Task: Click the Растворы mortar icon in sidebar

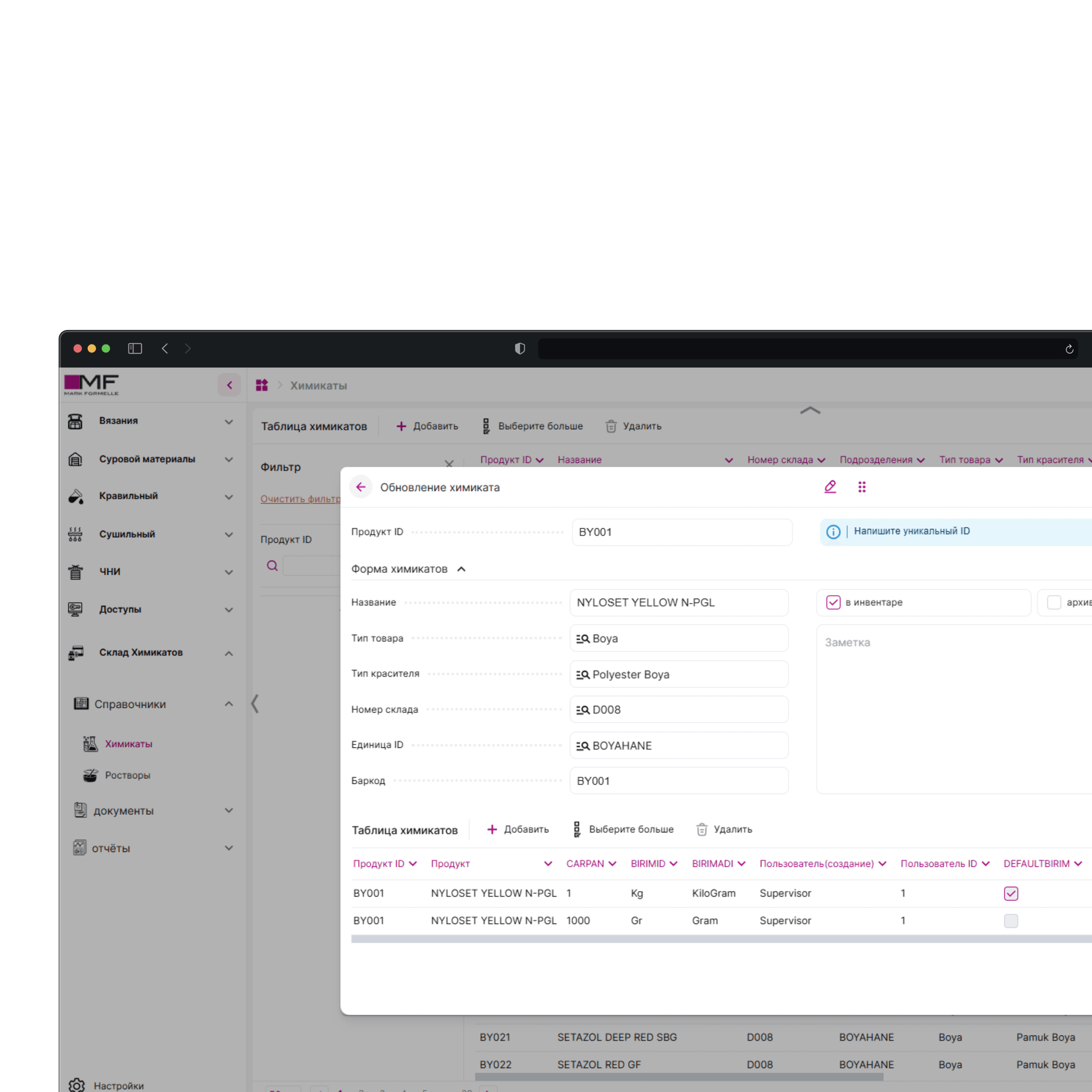Action: [91, 775]
